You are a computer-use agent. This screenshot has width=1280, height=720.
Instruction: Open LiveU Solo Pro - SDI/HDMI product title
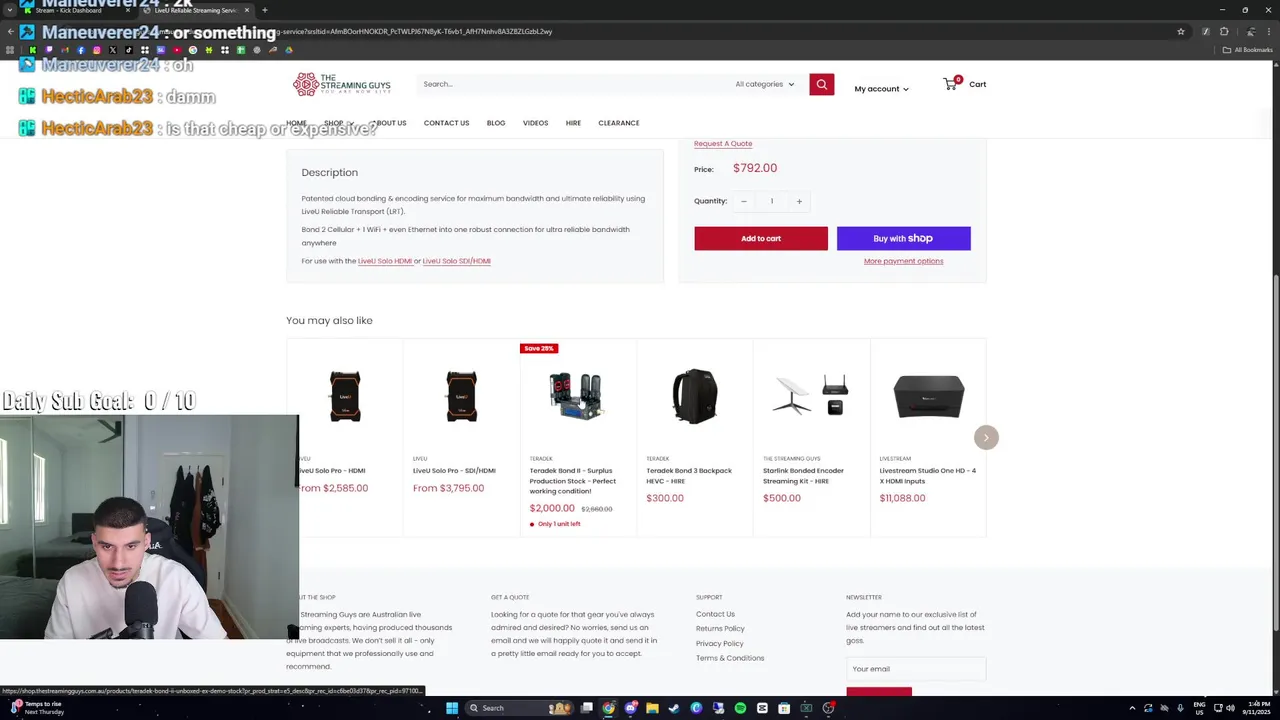click(x=454, y=470)
